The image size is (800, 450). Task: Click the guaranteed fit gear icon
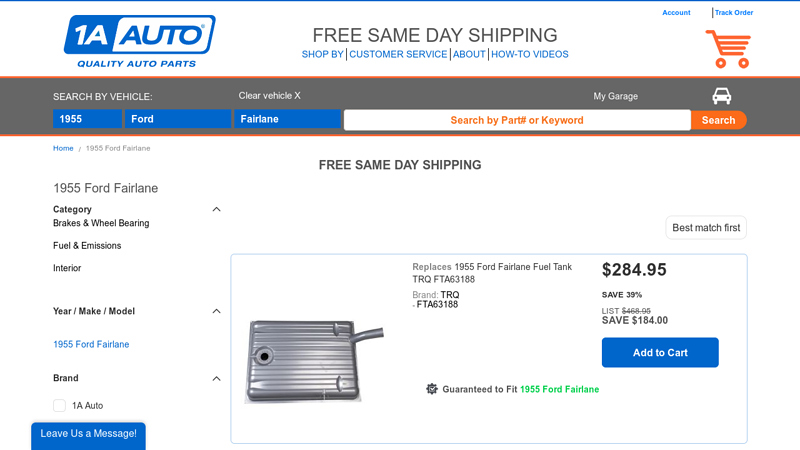432,389
